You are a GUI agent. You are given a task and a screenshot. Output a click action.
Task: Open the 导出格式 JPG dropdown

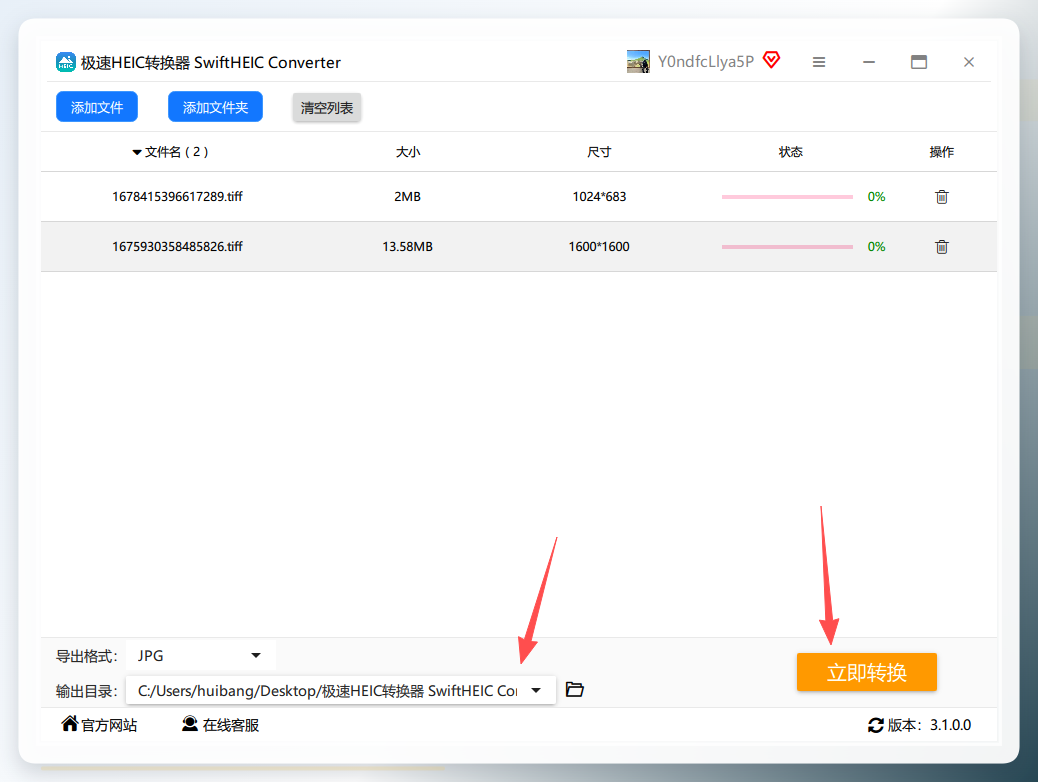click(x=201, y=656)
